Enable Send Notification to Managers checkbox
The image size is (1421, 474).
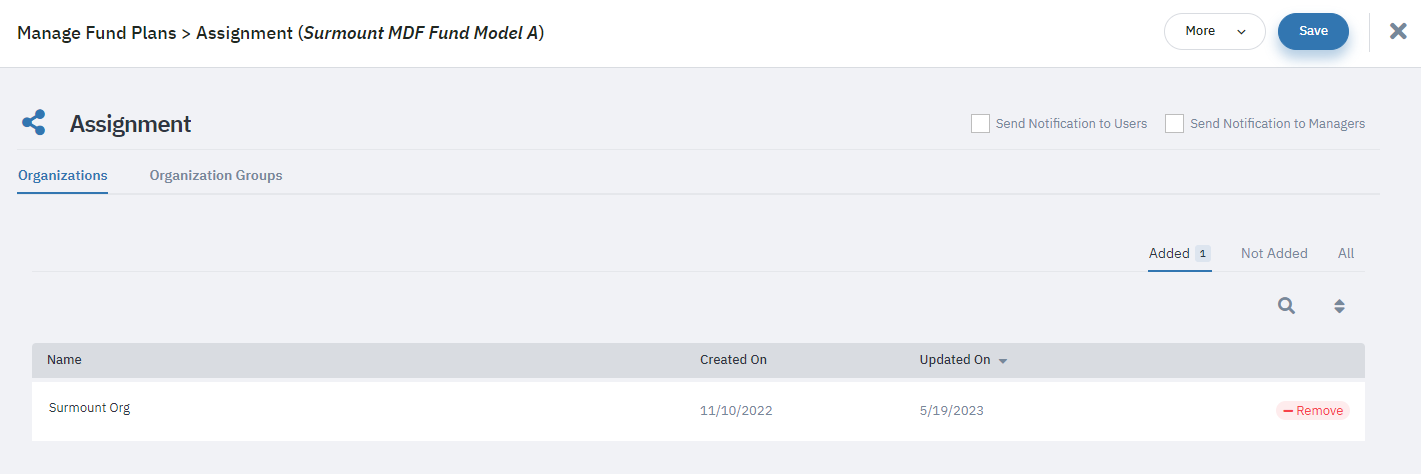[x=1174, y=123]
